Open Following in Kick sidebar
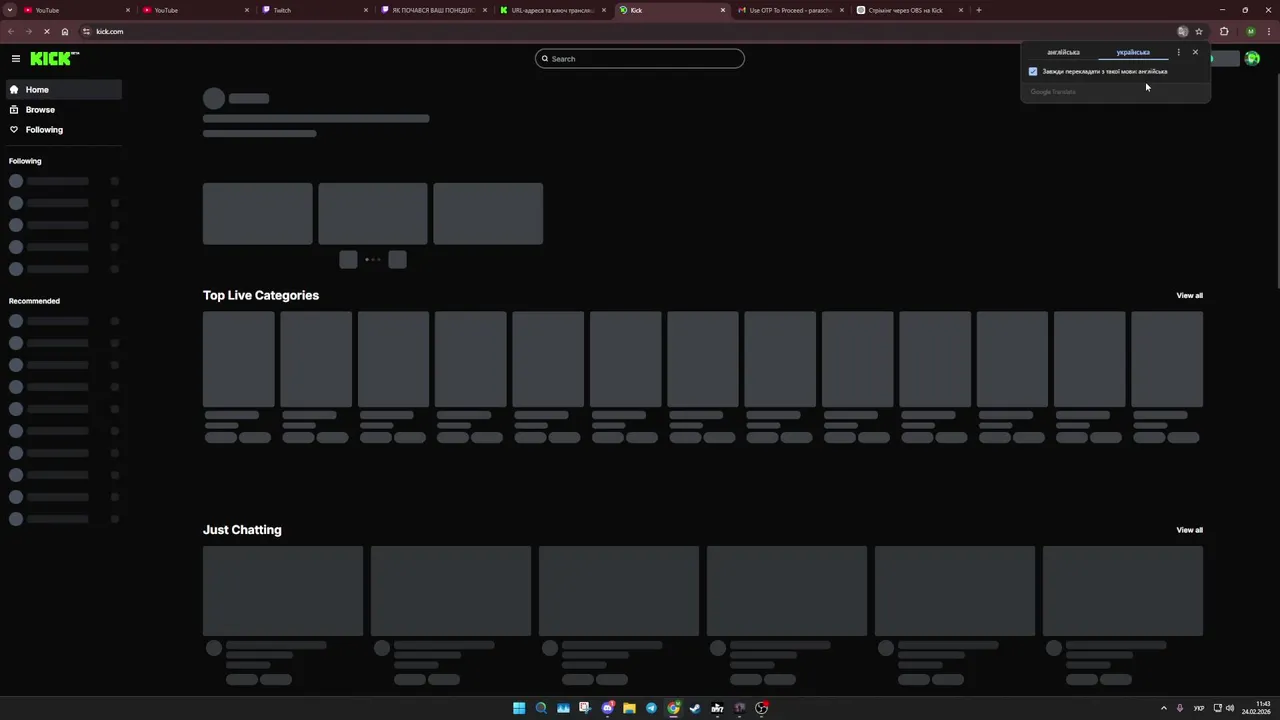Viewport: 1280px width, 720px height. (x=64, y=130)
